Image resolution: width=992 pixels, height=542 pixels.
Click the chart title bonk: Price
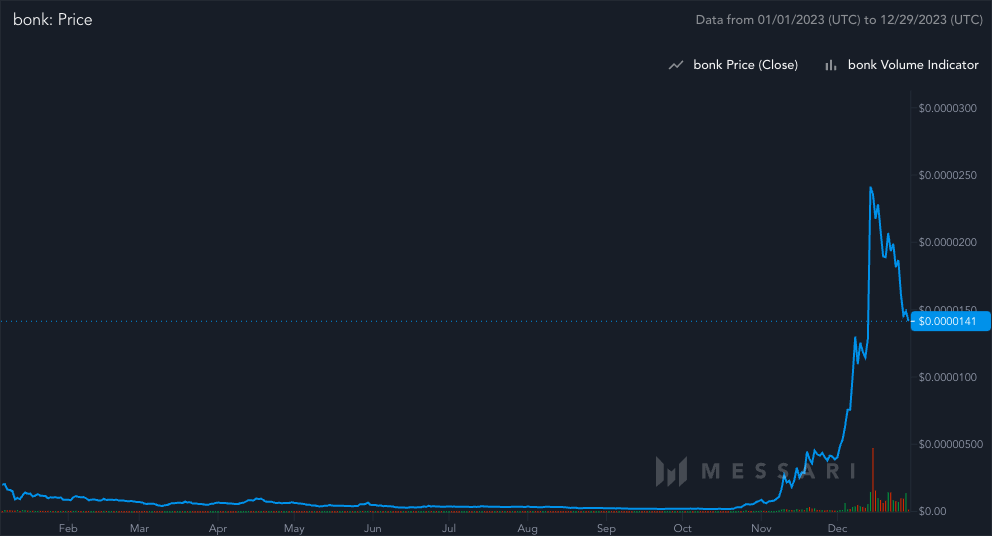click(x=53, y=20)
